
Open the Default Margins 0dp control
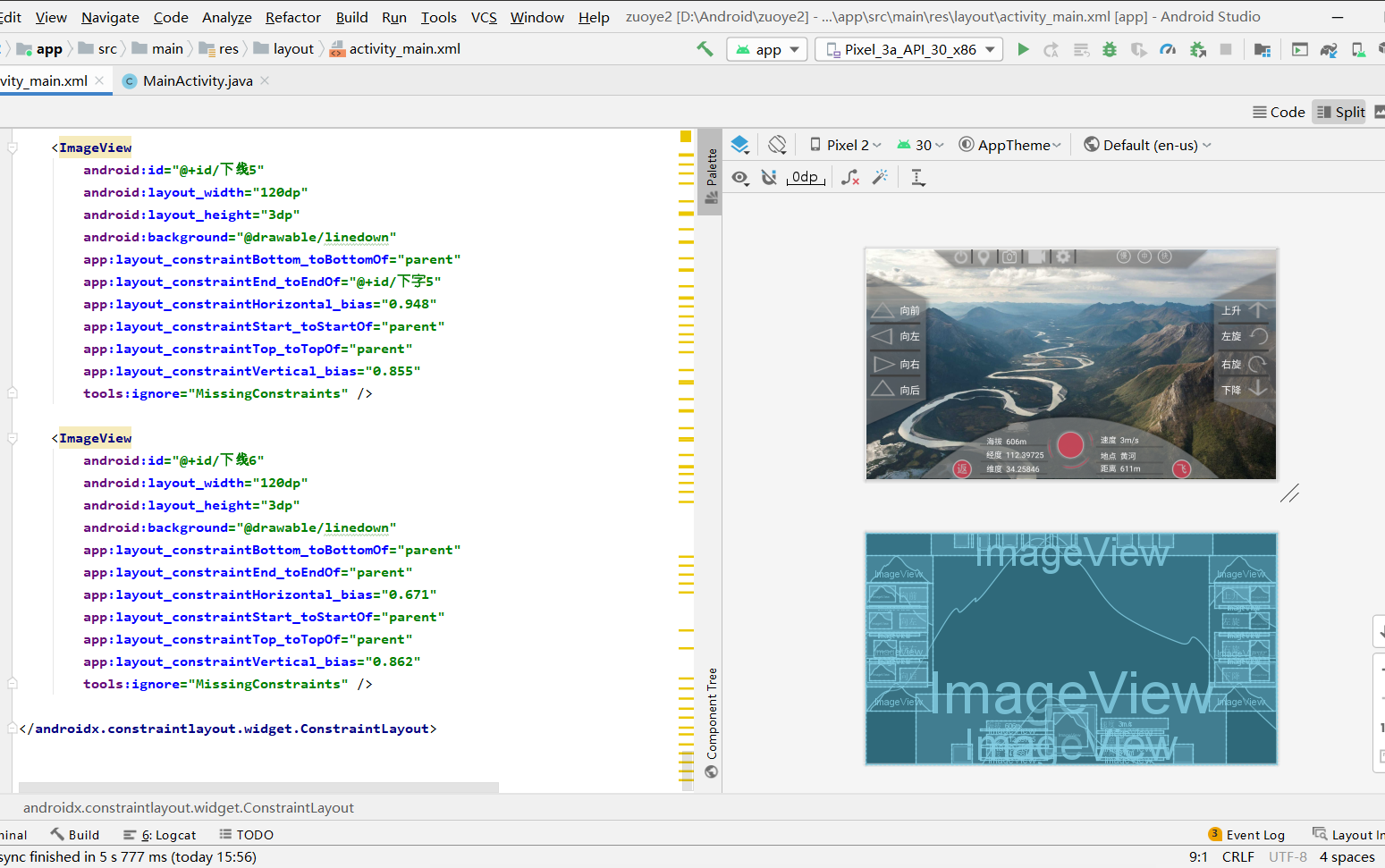click(x=805, y=177)
